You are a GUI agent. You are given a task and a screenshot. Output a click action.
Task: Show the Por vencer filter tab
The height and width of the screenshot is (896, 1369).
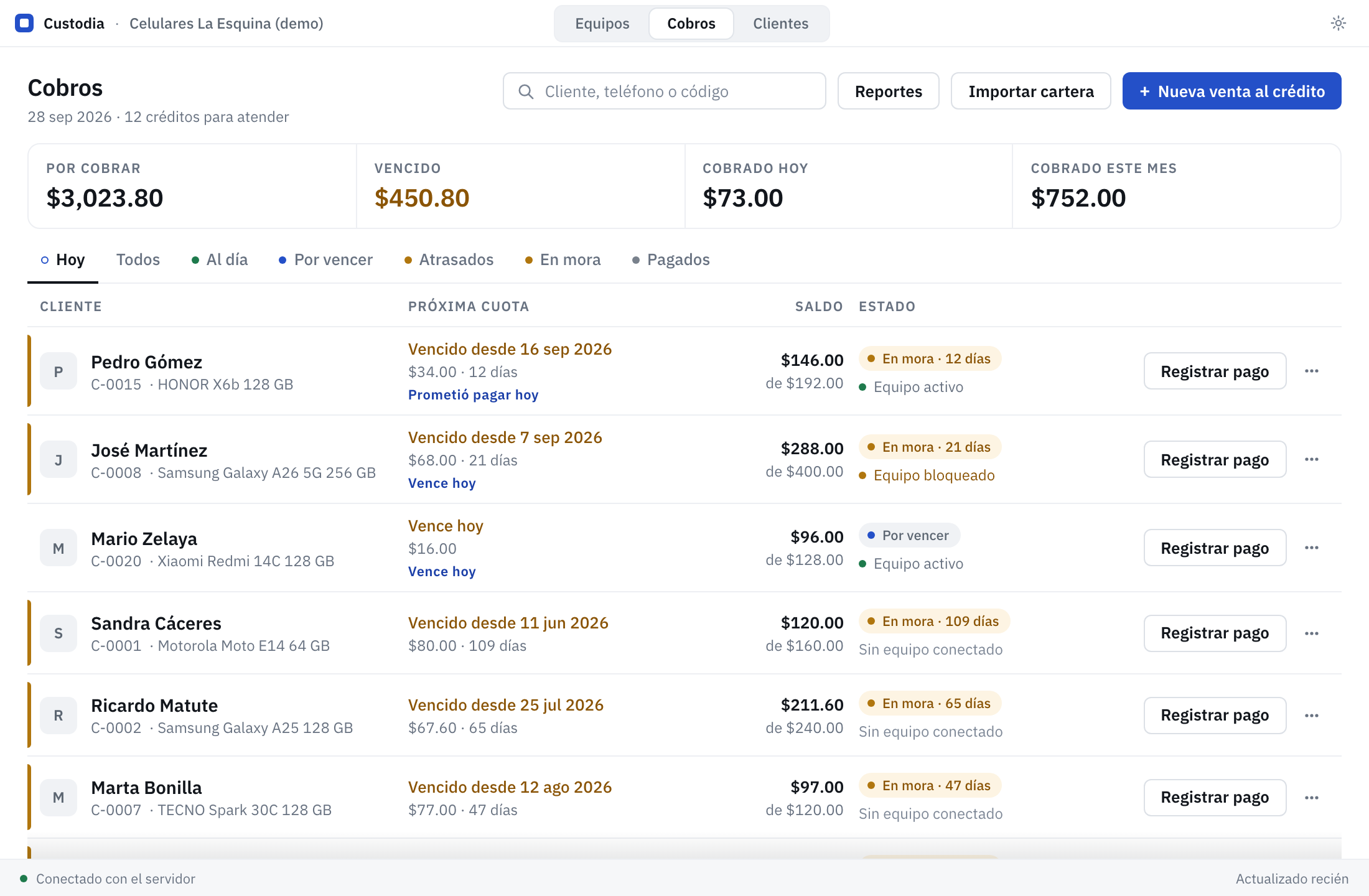(325, 259)
